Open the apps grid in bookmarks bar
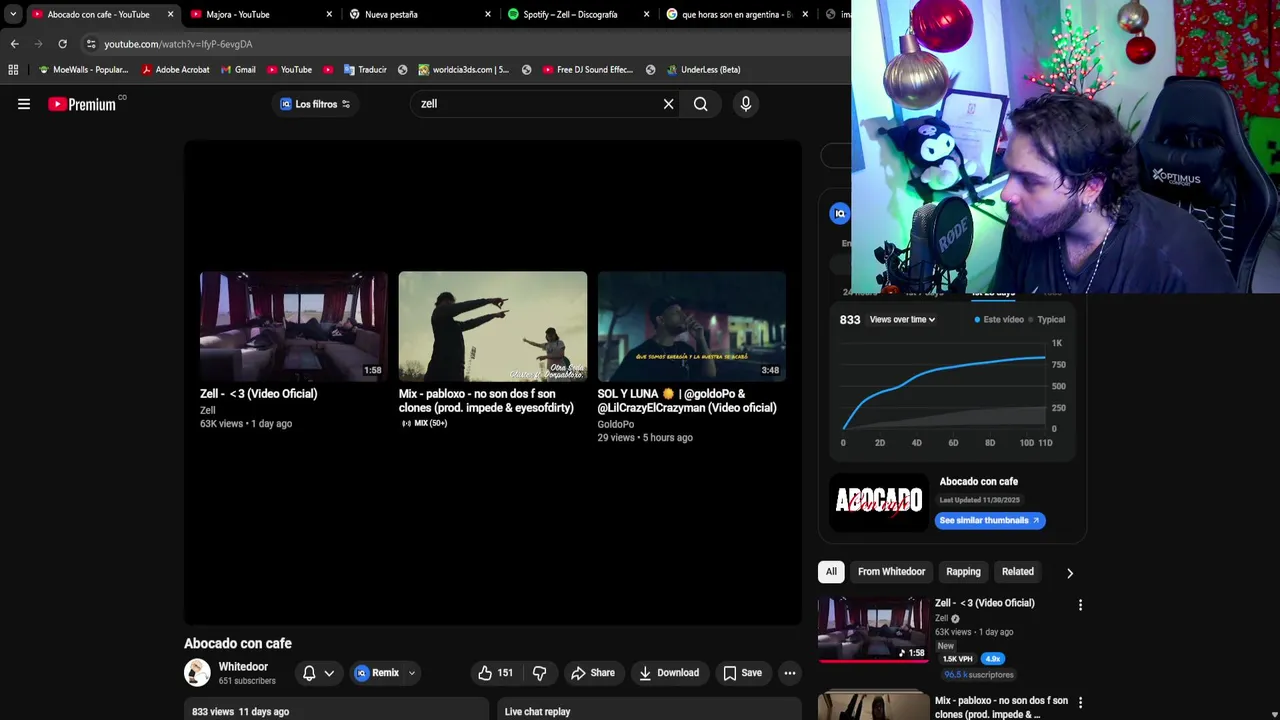Image resolution: width=1280 pixels, height=720 pixels. tap(13, 70)
